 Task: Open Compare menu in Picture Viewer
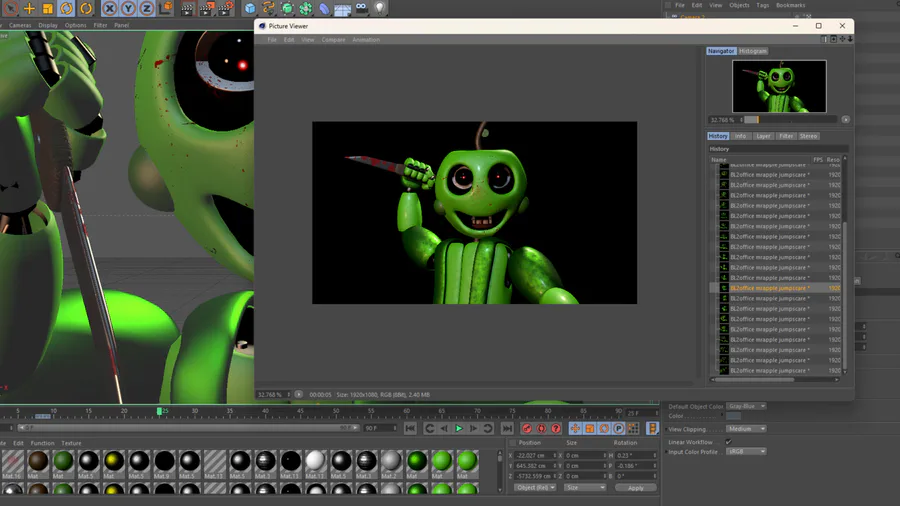333,40
